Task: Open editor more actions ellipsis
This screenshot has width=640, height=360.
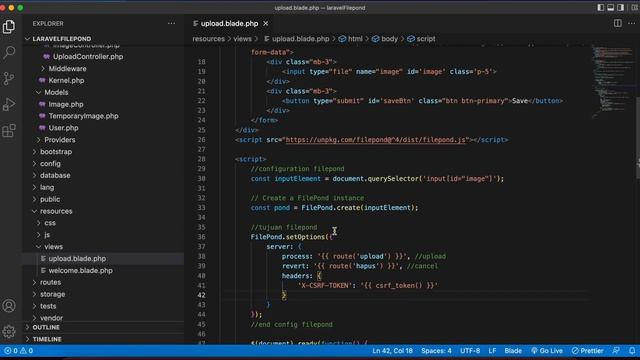Action: [x=631, y=23]
